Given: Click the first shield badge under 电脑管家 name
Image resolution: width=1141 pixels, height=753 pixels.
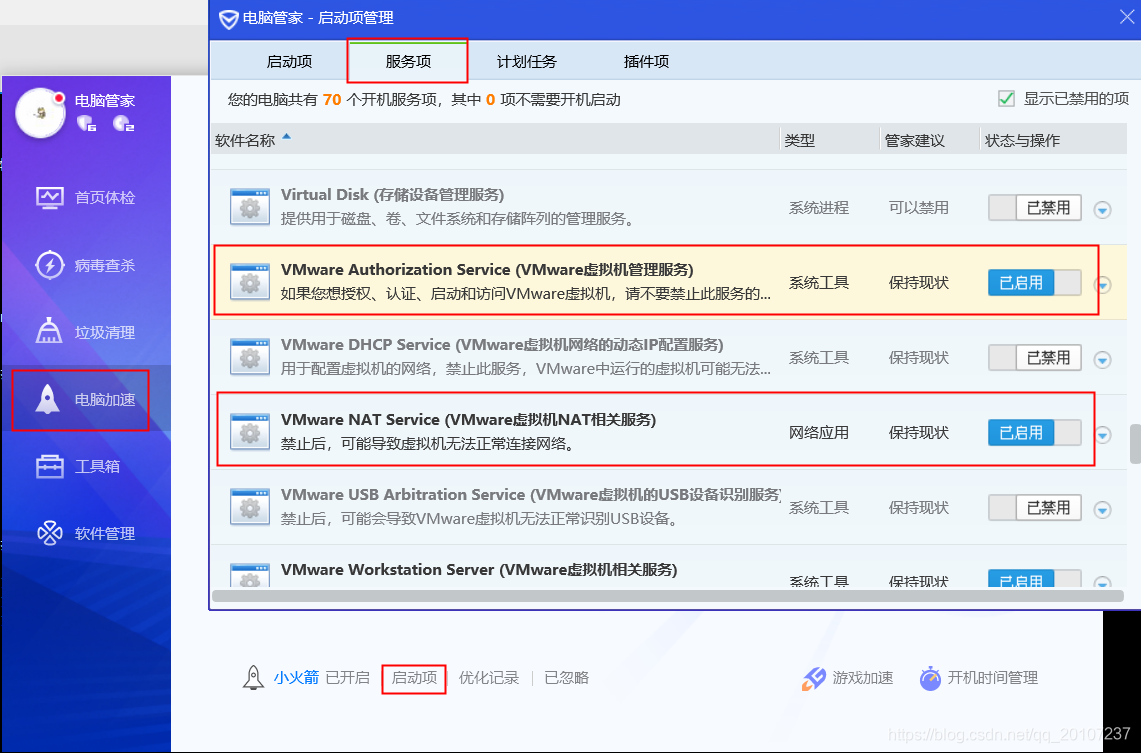Looking at the screenshot, I should click(x=87, y=123).
